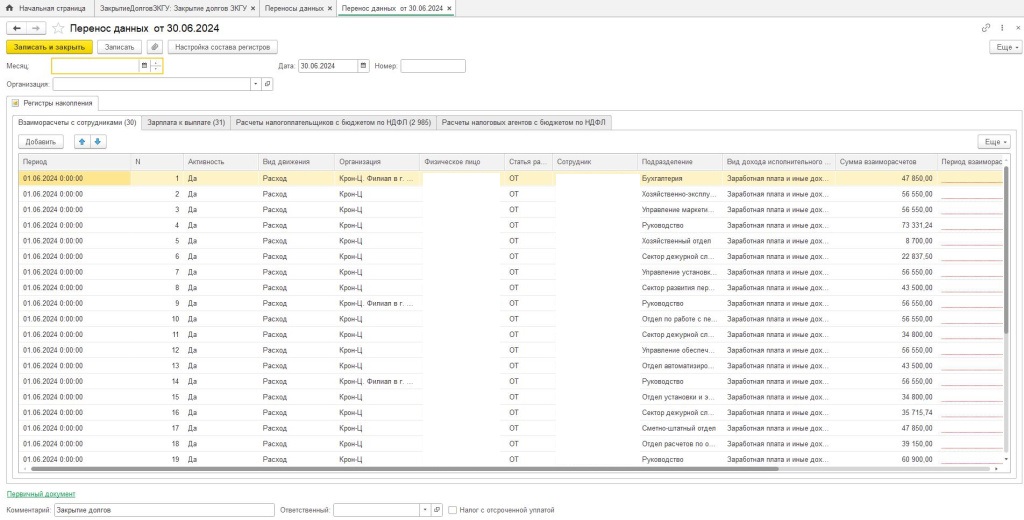Image resolution: width=1024 pixels, height=520 pixels.
Task: Select cell Сметно-штатный отдел
Action: tap(679, 429)
